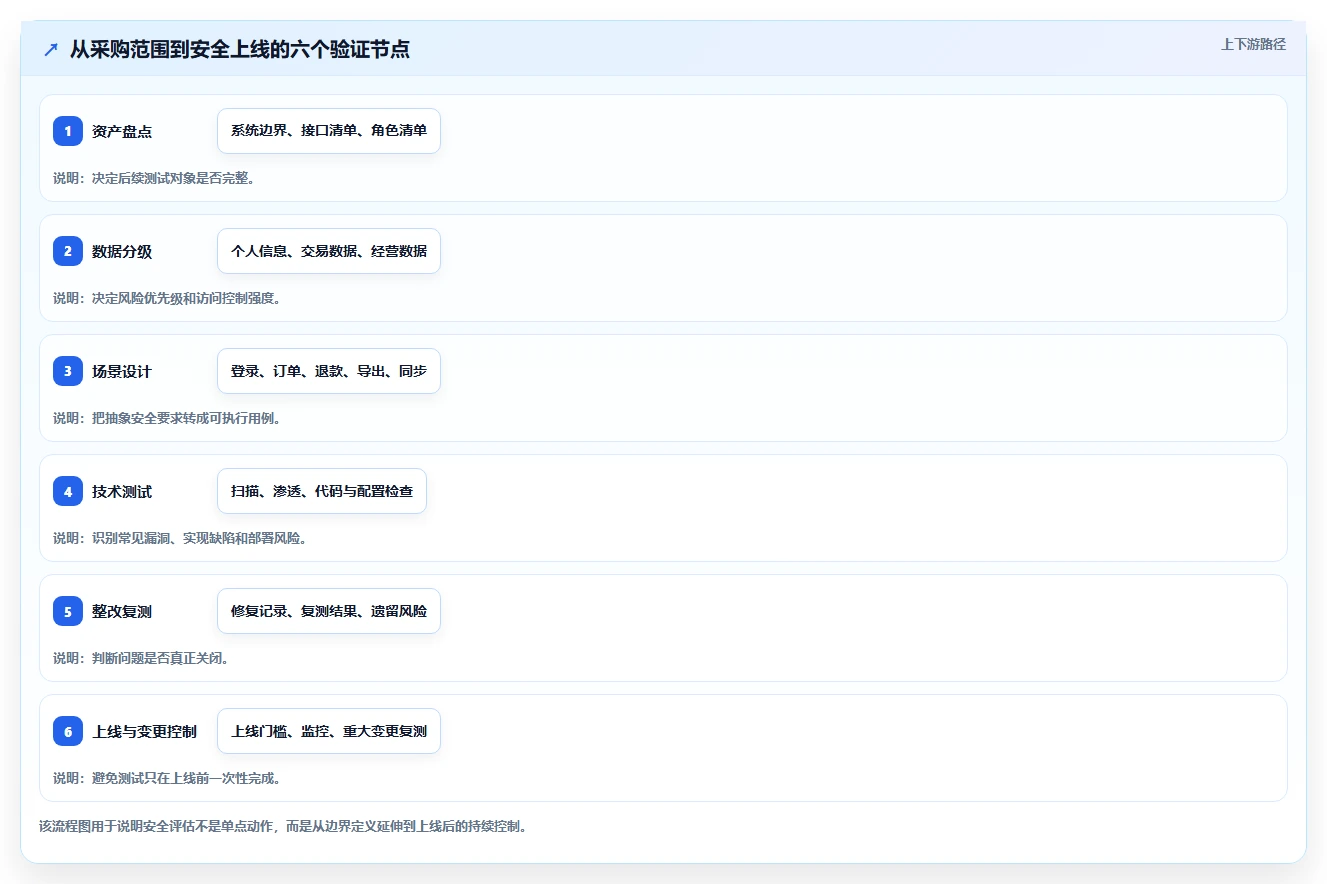
Task: Click the 资产盘点 step name
Action: point(122,131)
